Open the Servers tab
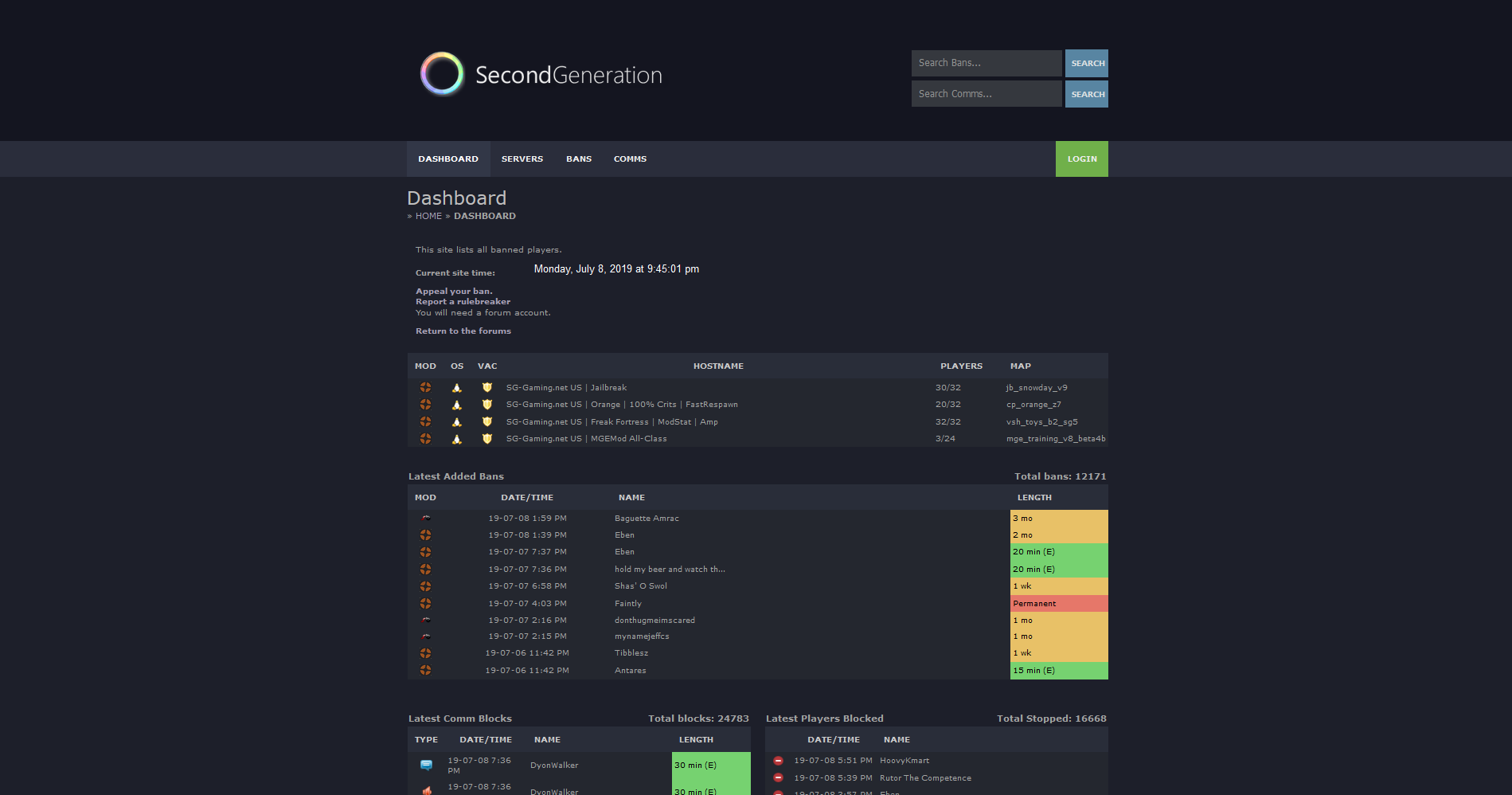The height and width of the screenshot is (795, 1512). [x=522, y=159]
